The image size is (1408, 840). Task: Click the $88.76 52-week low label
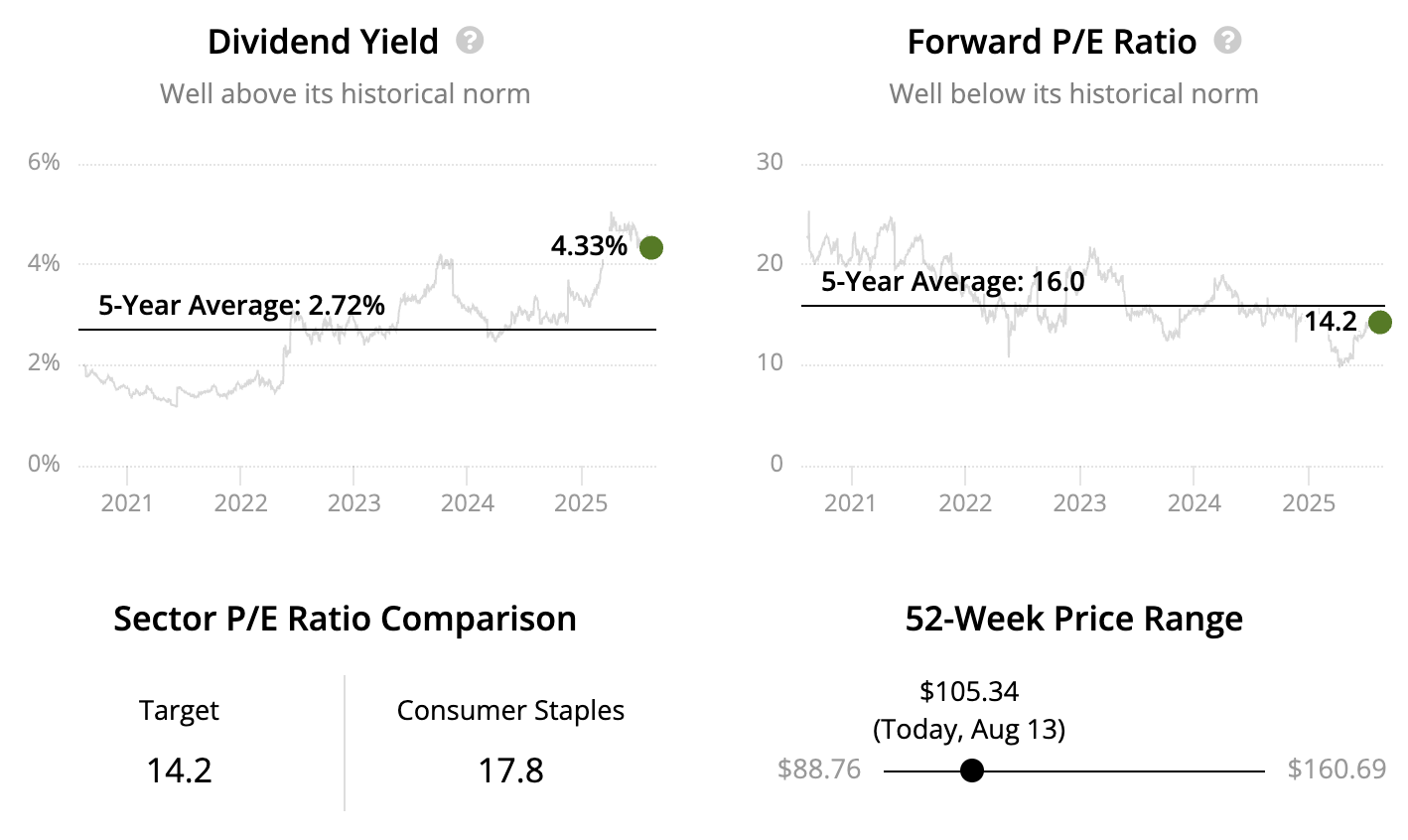pos(819,770)
